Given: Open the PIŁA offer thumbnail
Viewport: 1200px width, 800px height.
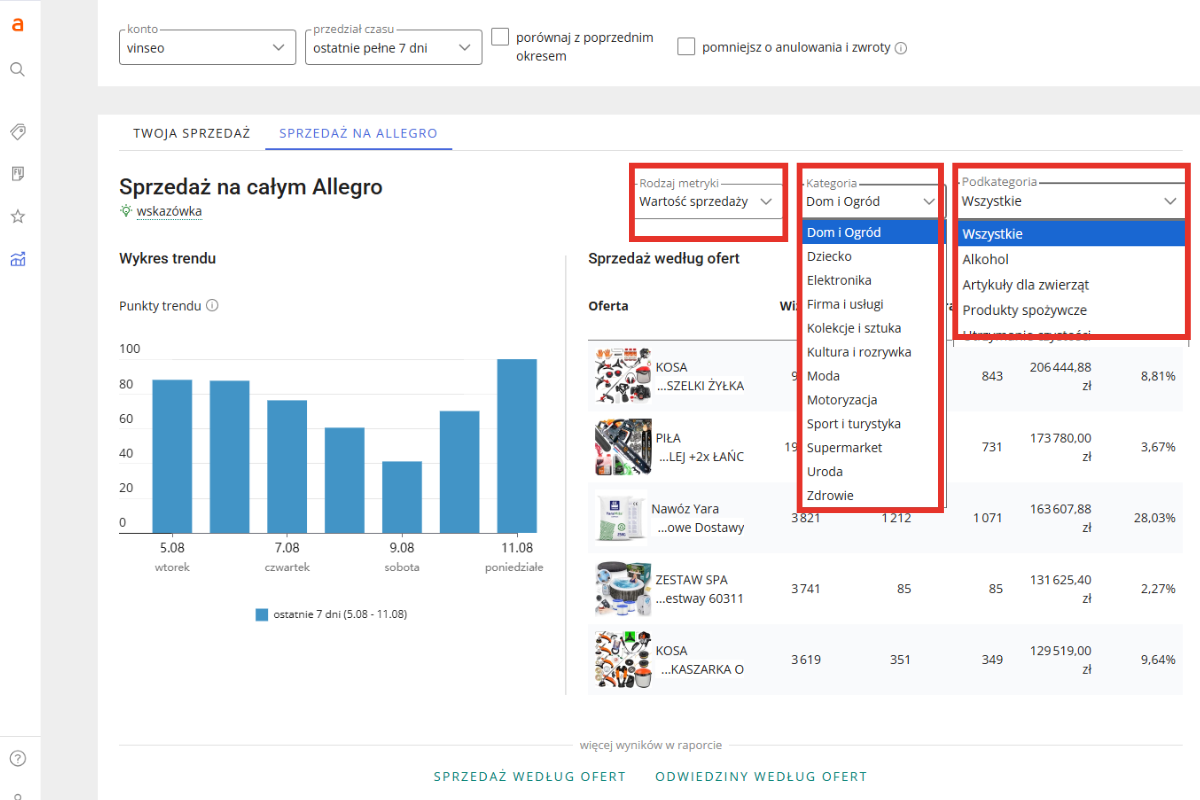Looking at the screenshot, I should (x=622, y=447).
